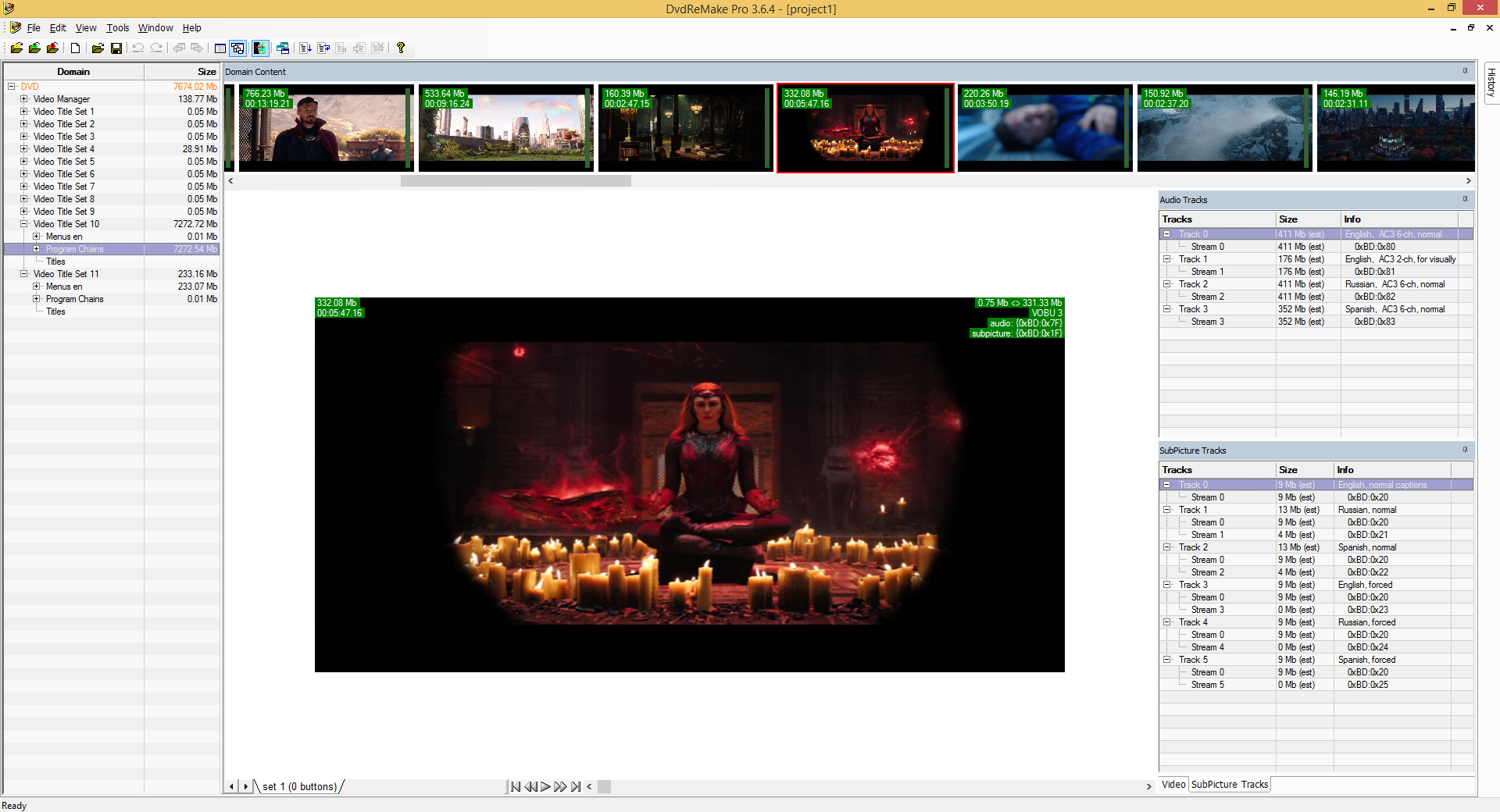This screenshot has width=1500, height=812.
Task: Click the navigate back double-arrow icon
Action: pyautogui.click(x=179, y=48)
